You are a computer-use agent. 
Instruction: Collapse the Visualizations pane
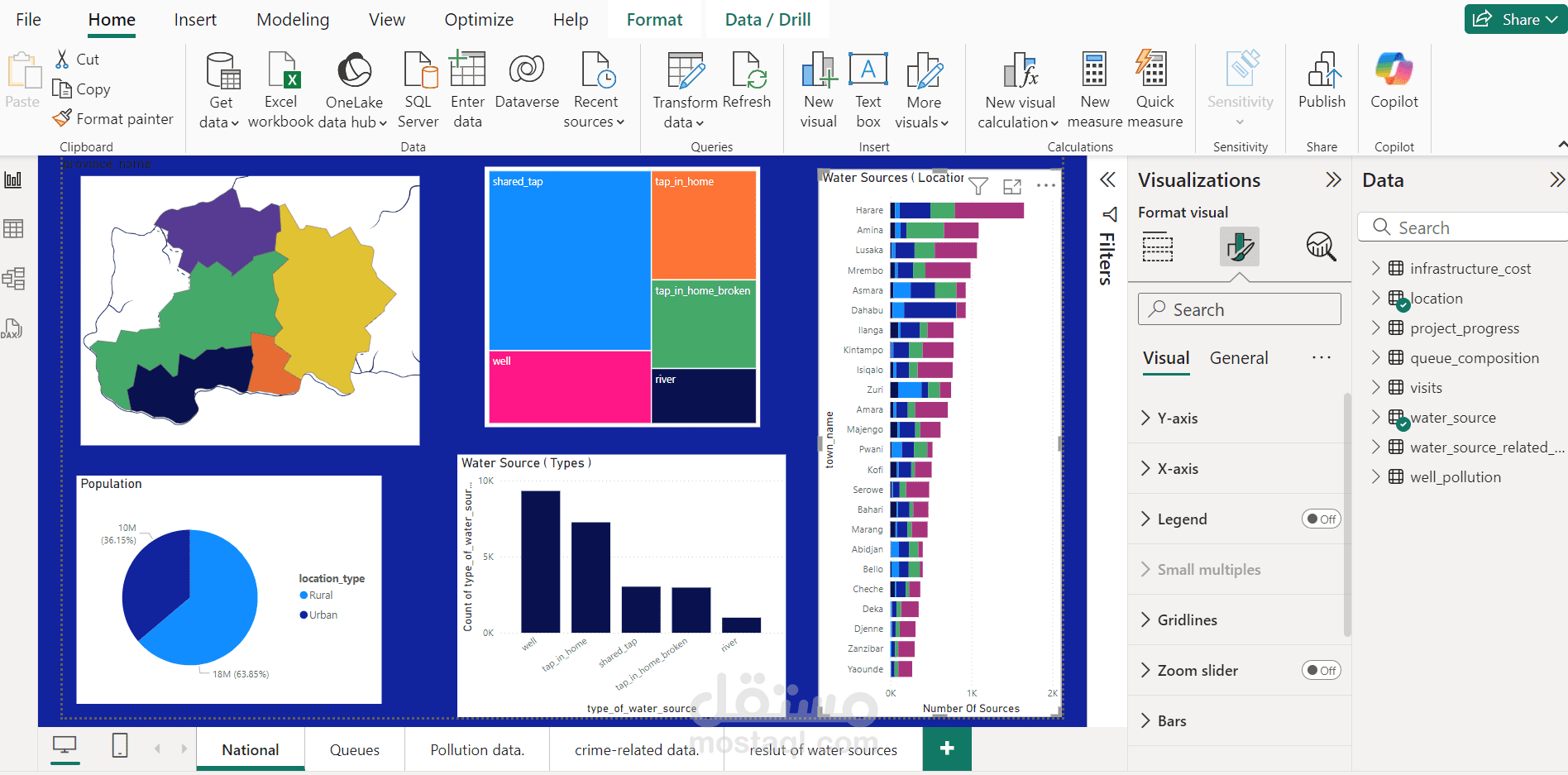pos(1333,179)
